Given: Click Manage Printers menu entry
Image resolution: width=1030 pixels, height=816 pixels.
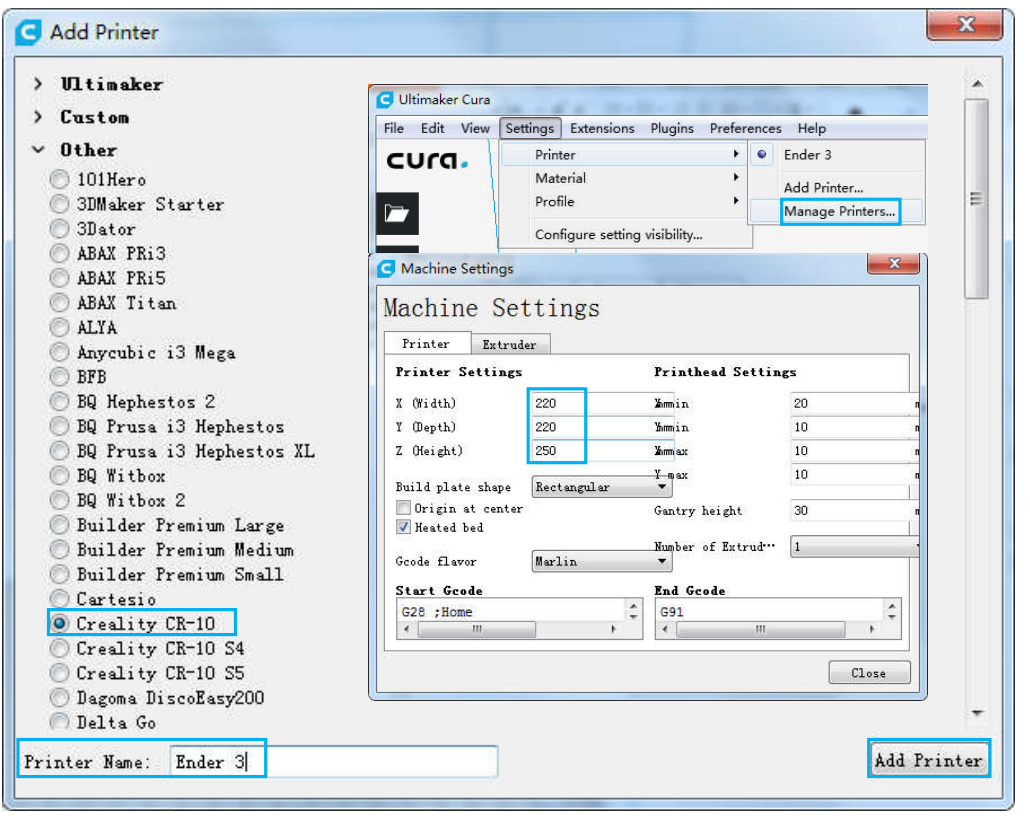Looking at the screenshot, I should pyautogui.click(x=839, y=212).
